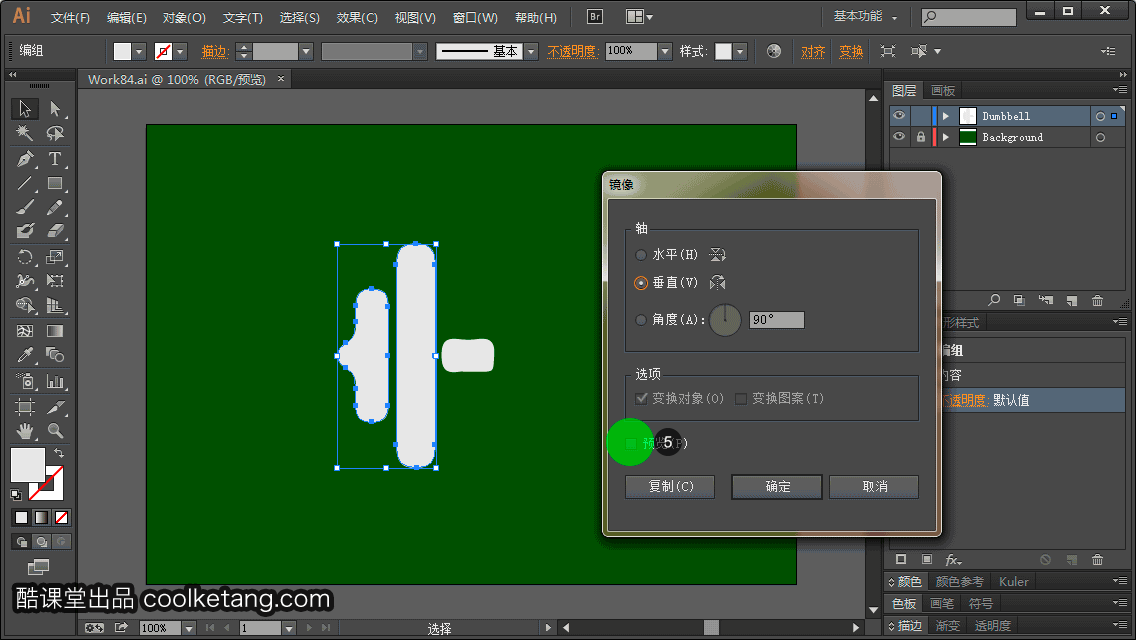Click the Copy button in Reflect dialog
The image size is (1136, 640).
670,486
